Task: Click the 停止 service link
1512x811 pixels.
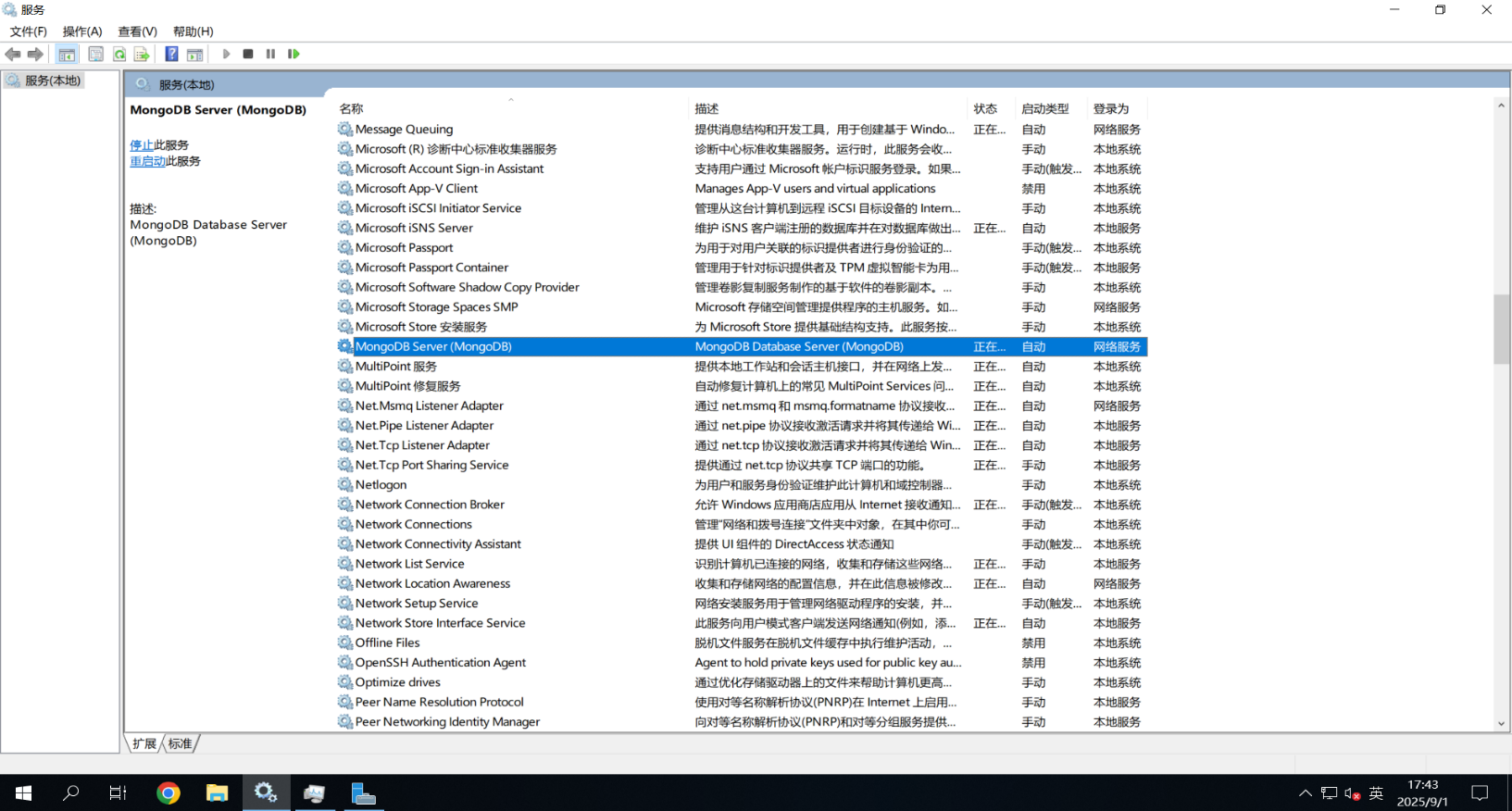Action: [x=142, y=145]
